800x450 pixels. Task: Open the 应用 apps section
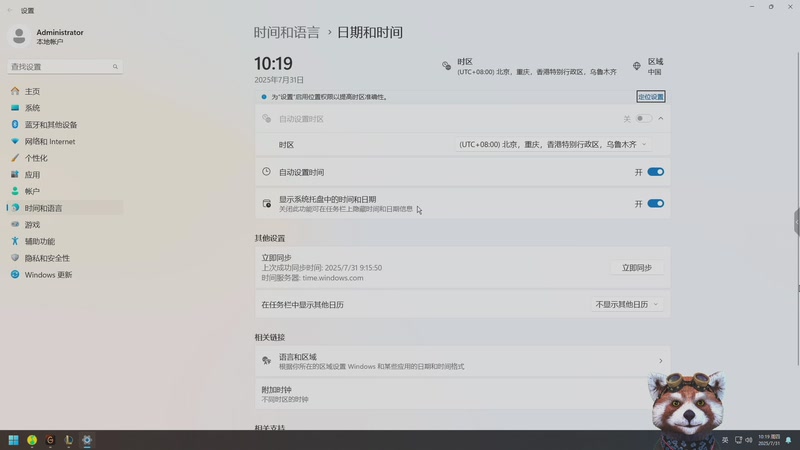pyautogui.click(x=32, y=174)
